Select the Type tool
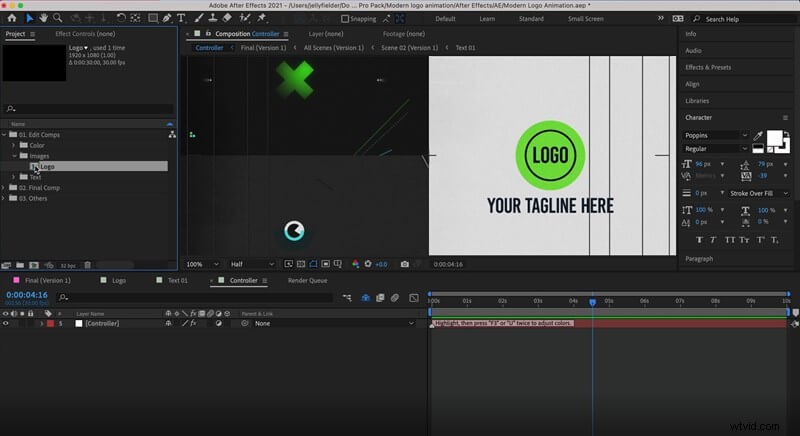The width and height of the screenshot is (800, 436). [x=181, y=18]
